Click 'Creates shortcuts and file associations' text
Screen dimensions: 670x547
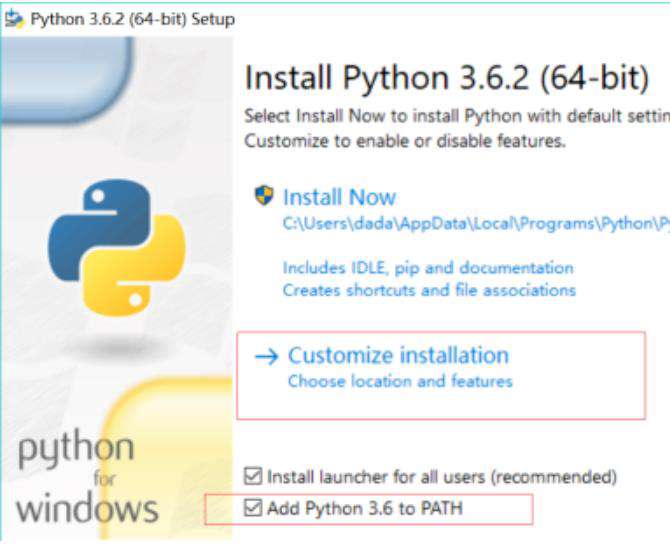[429, 291]
